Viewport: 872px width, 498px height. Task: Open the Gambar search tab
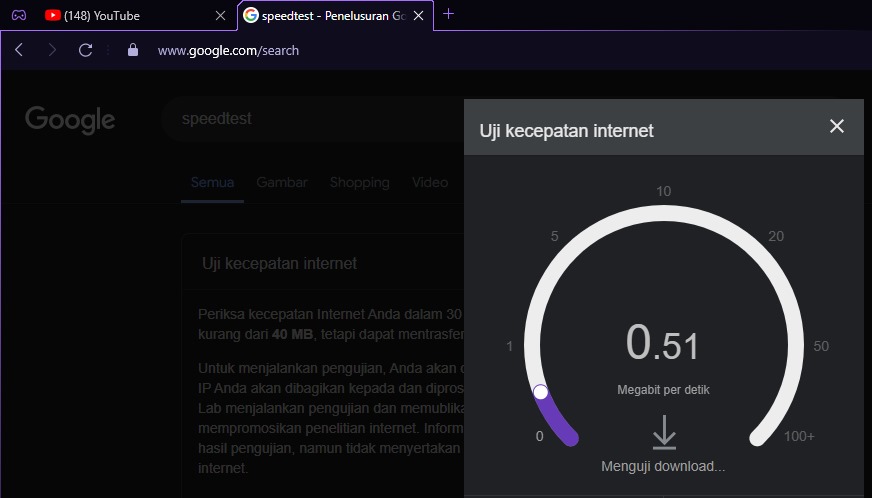pos(282,183)
